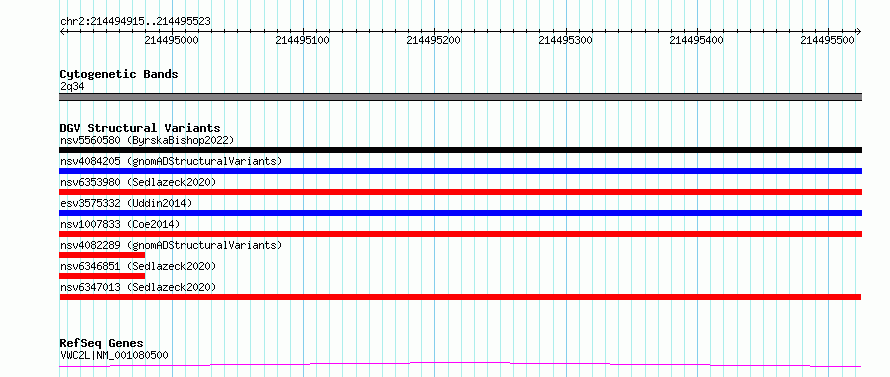Select the 2q34 band label

(x=72, y=86)
